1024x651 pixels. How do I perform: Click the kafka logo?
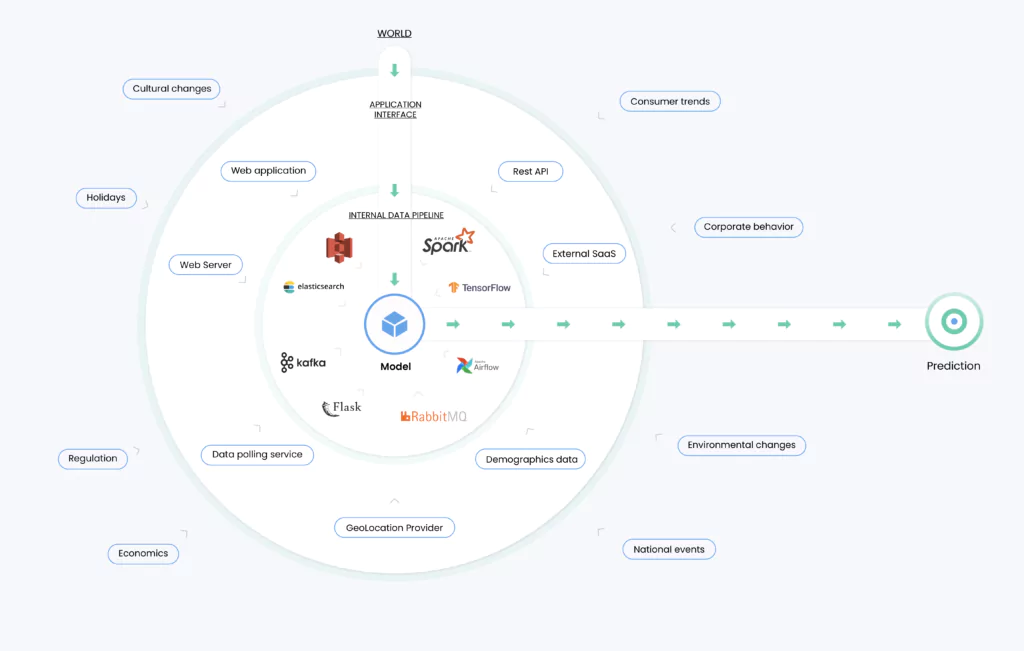pos(303,362)
